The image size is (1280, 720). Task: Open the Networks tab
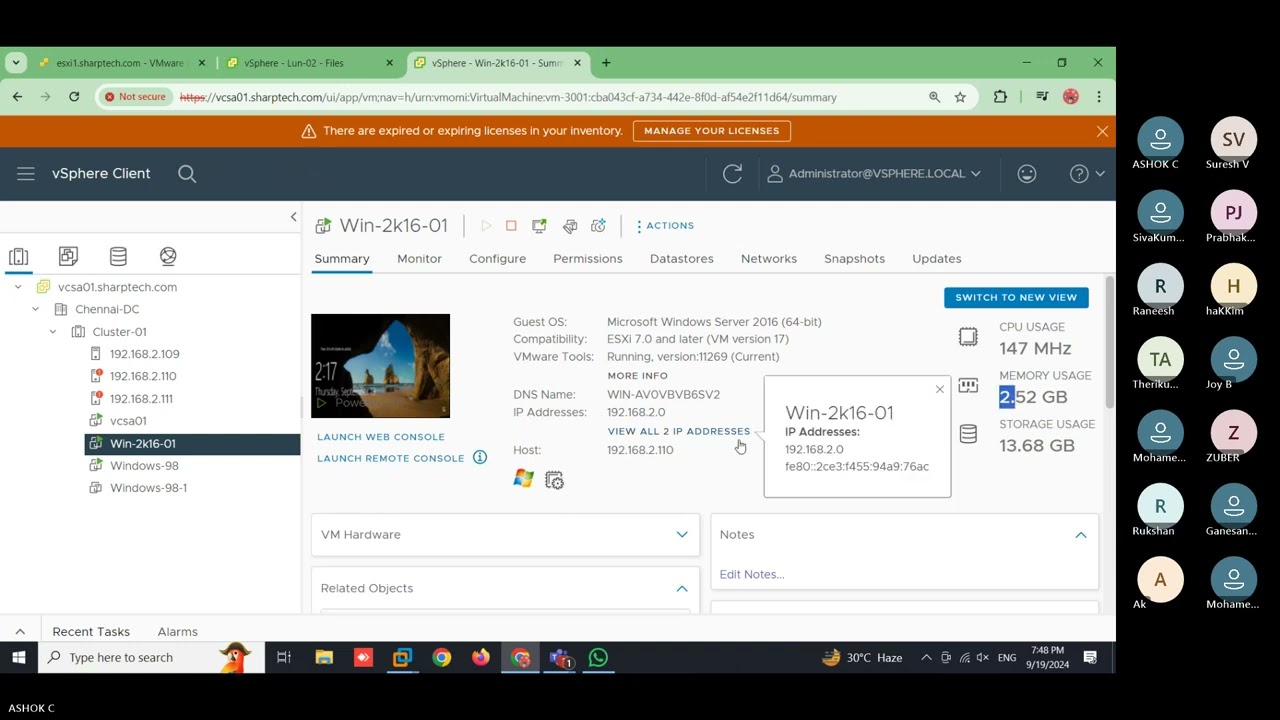[x=769, y=259]
